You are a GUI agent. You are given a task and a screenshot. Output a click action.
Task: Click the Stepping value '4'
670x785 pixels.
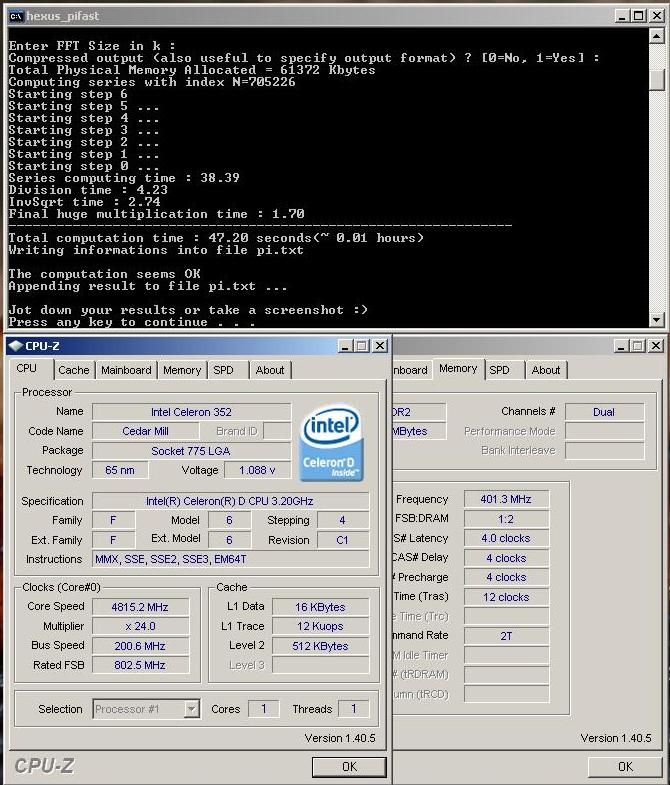[x=343, y=520]
